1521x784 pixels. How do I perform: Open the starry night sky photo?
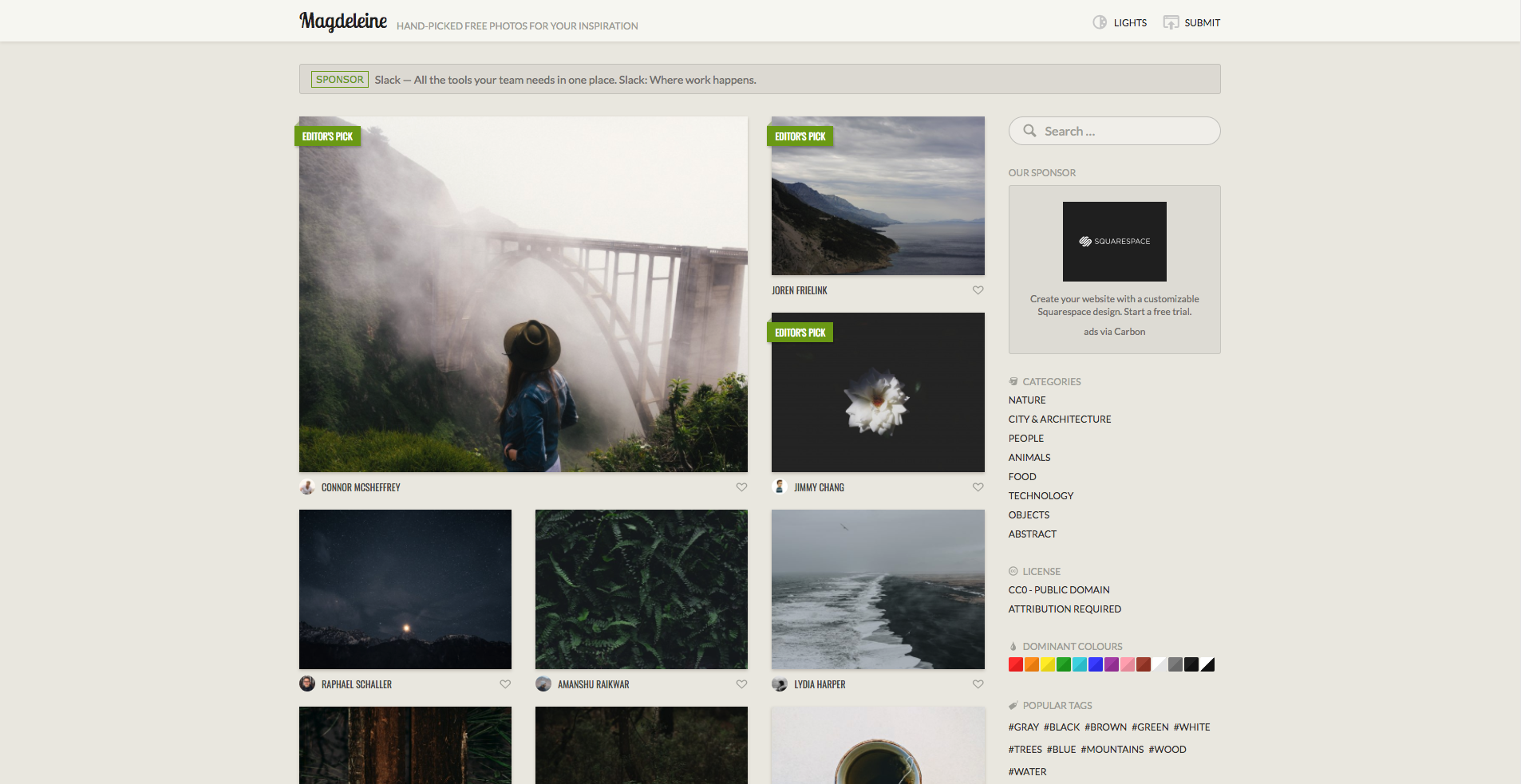tap(405, 589)
